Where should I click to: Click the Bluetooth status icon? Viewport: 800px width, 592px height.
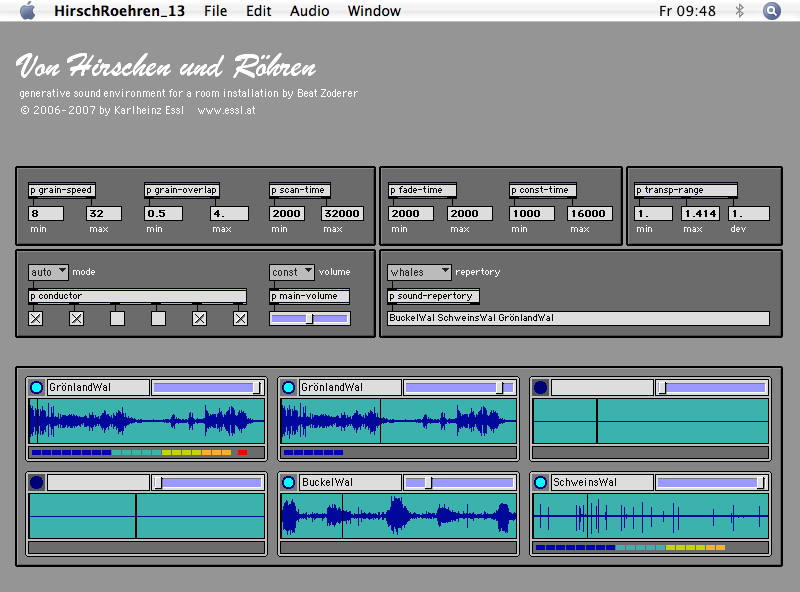[x=740, y=11]
